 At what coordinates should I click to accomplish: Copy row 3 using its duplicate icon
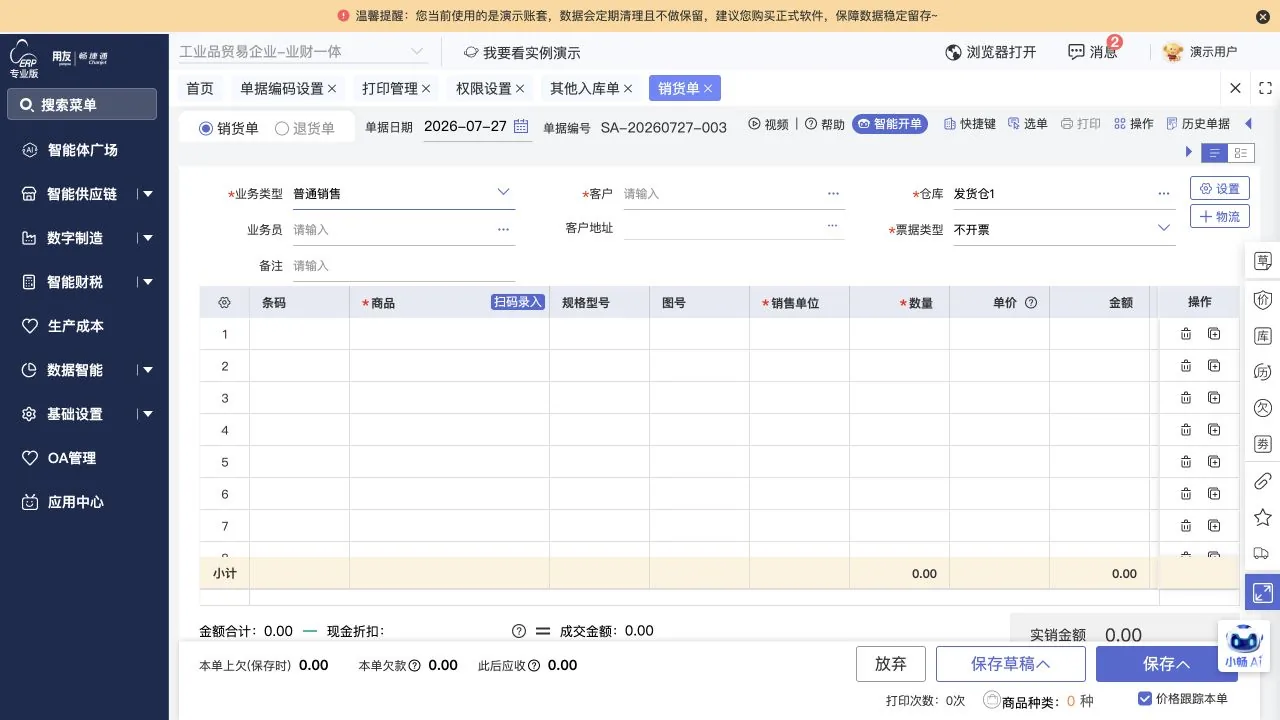point(1214,398)
